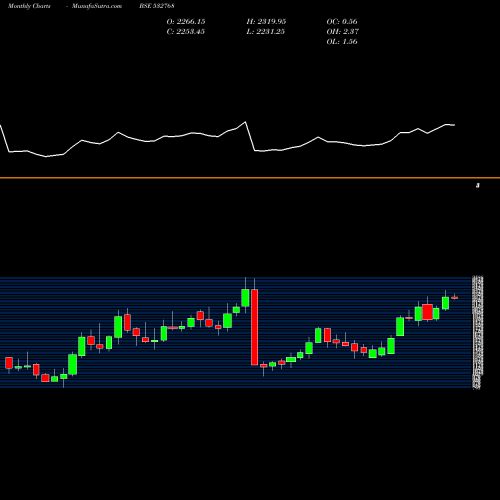The height and width of the screenshot is (500, 500).
Task: Click the last small red candle at the right end
Action: [455, 298]
